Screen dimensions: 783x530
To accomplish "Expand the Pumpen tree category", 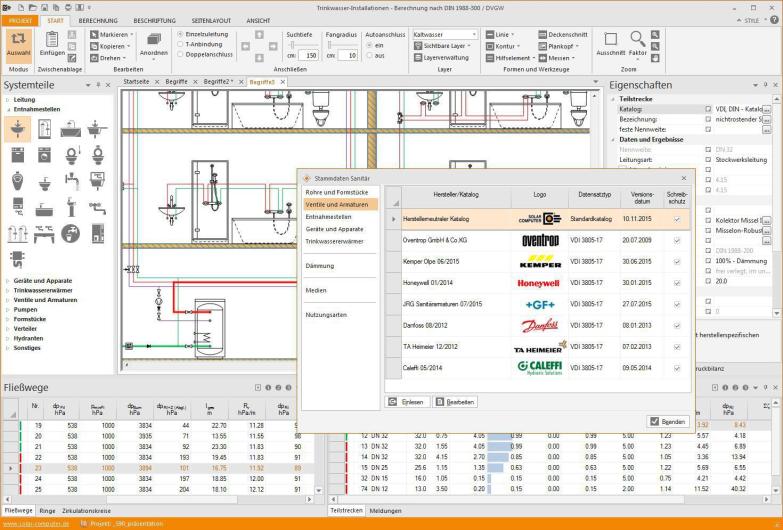I will (8, 308).
